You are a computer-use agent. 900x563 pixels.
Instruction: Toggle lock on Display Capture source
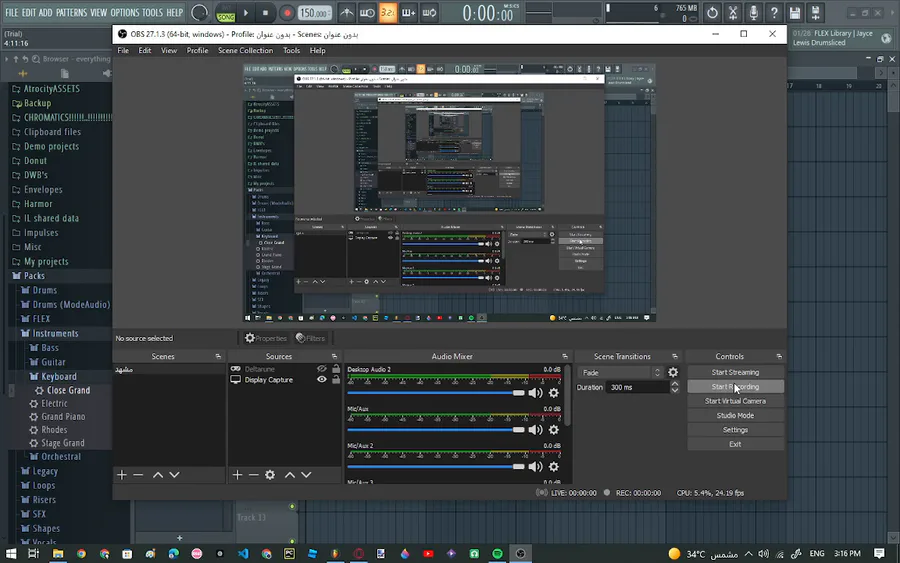tap(336, 380)
